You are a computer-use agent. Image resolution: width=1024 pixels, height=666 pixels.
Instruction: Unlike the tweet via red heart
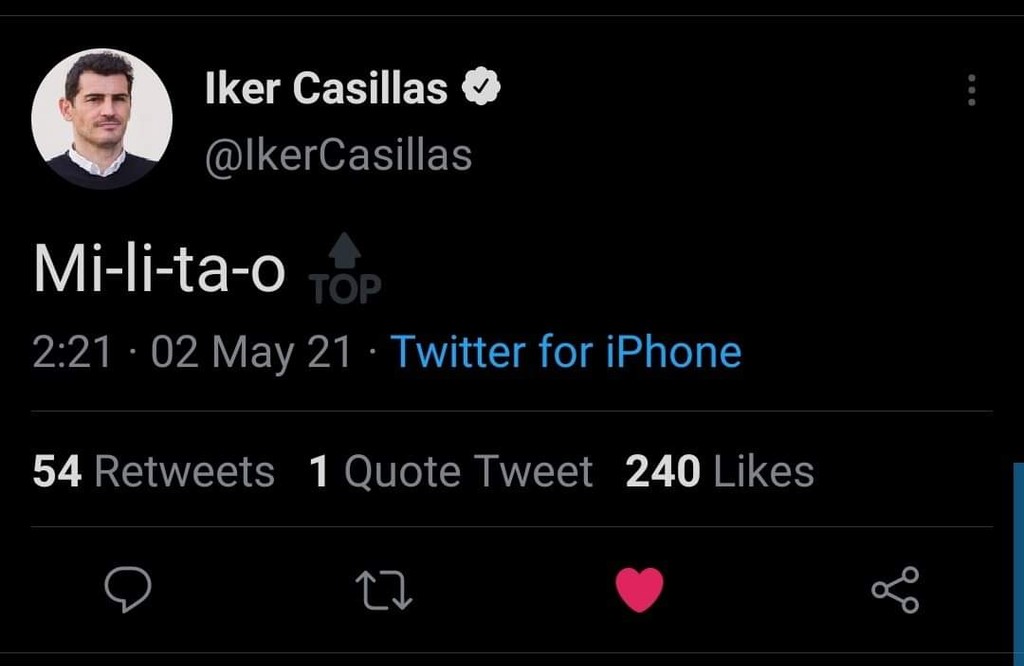click(639, 589)
